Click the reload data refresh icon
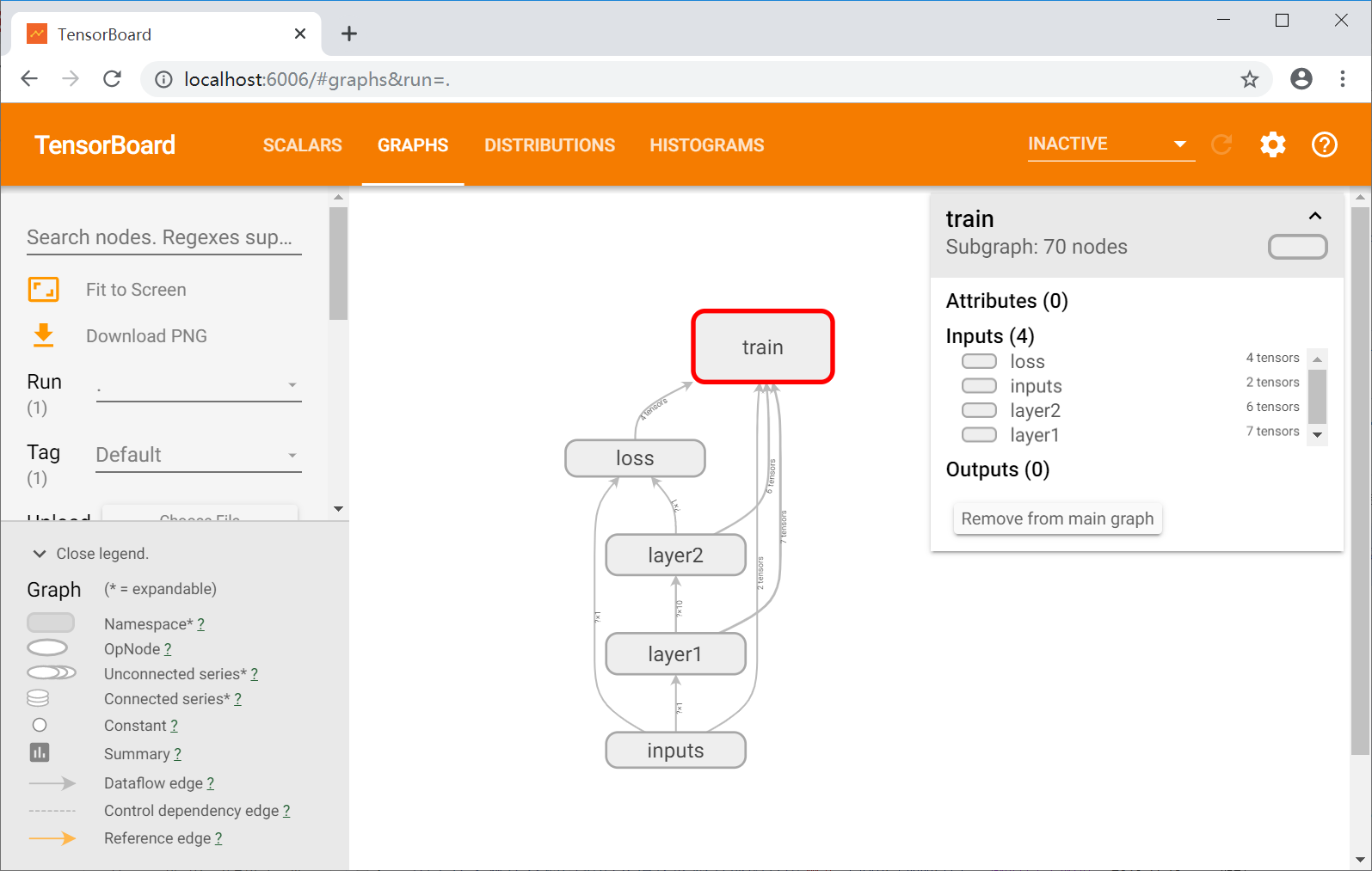This screenshot has height=871, width=1372. 1221,144
